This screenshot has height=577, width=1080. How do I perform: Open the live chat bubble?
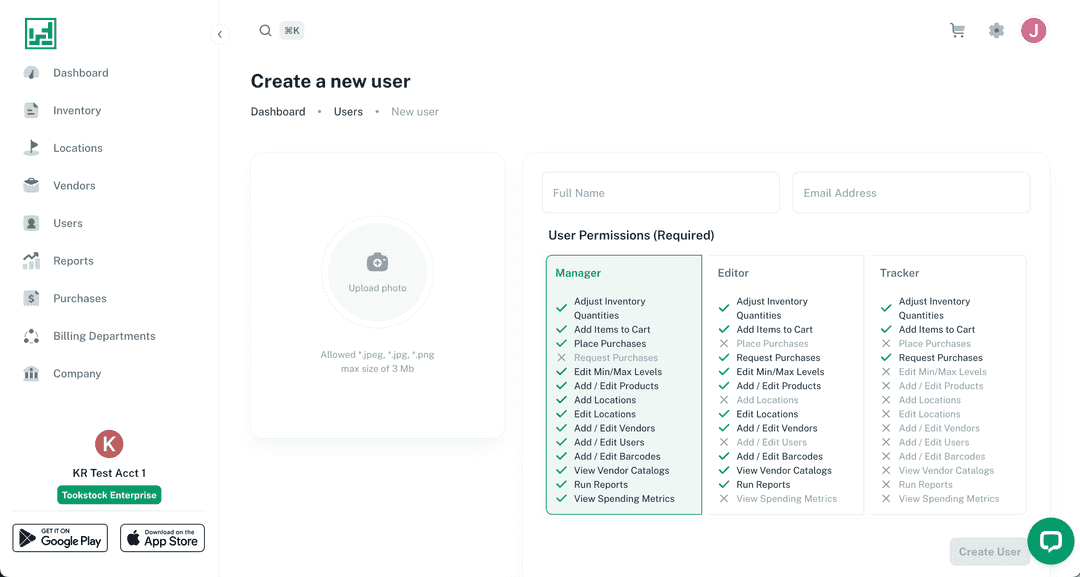[x=1050, y=541]
